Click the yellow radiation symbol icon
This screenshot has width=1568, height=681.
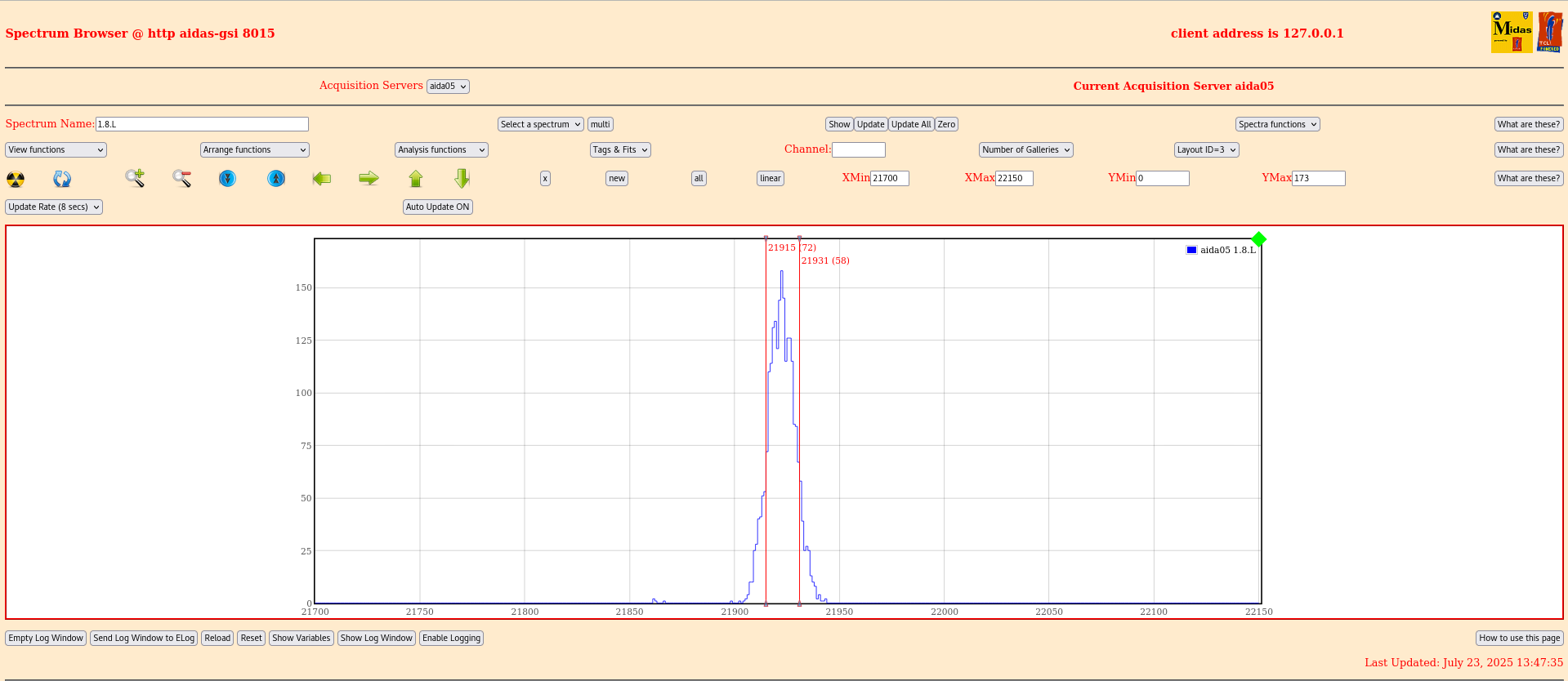pos(16,179)
